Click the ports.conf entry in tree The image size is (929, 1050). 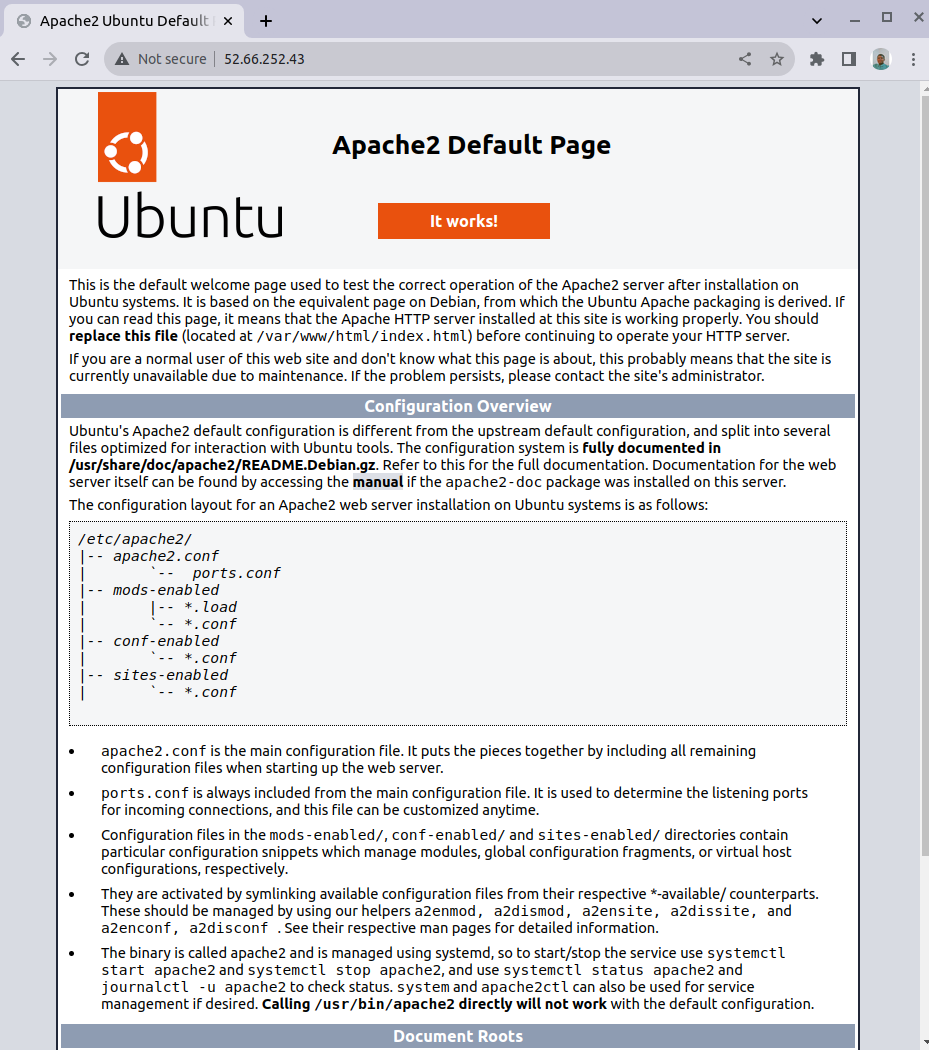(x=236, y=573)
